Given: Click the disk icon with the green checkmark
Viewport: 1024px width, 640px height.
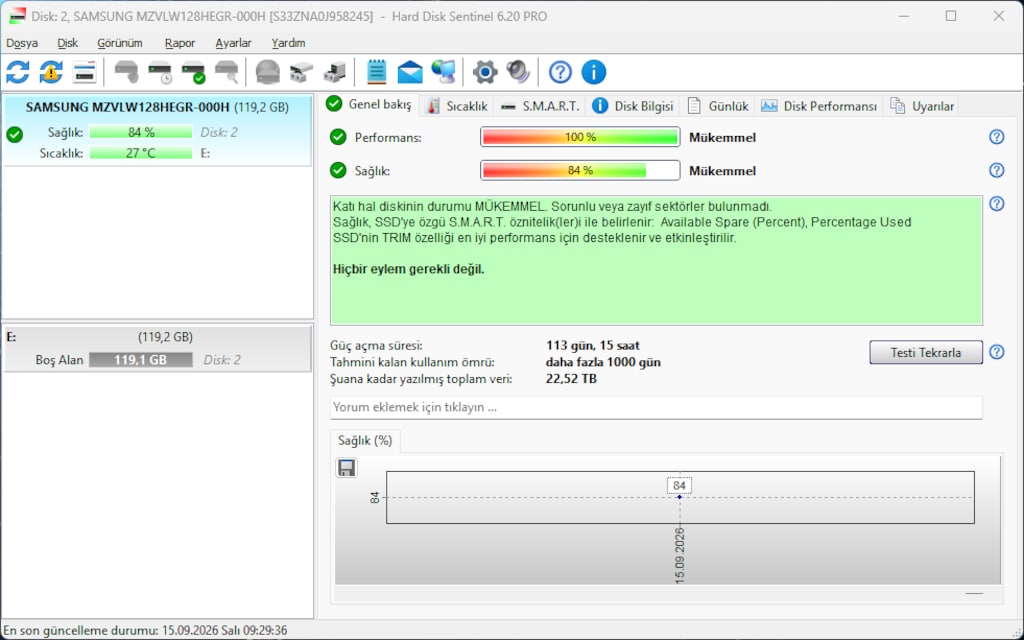Looking at the screenshot, I should pos(193,72).
